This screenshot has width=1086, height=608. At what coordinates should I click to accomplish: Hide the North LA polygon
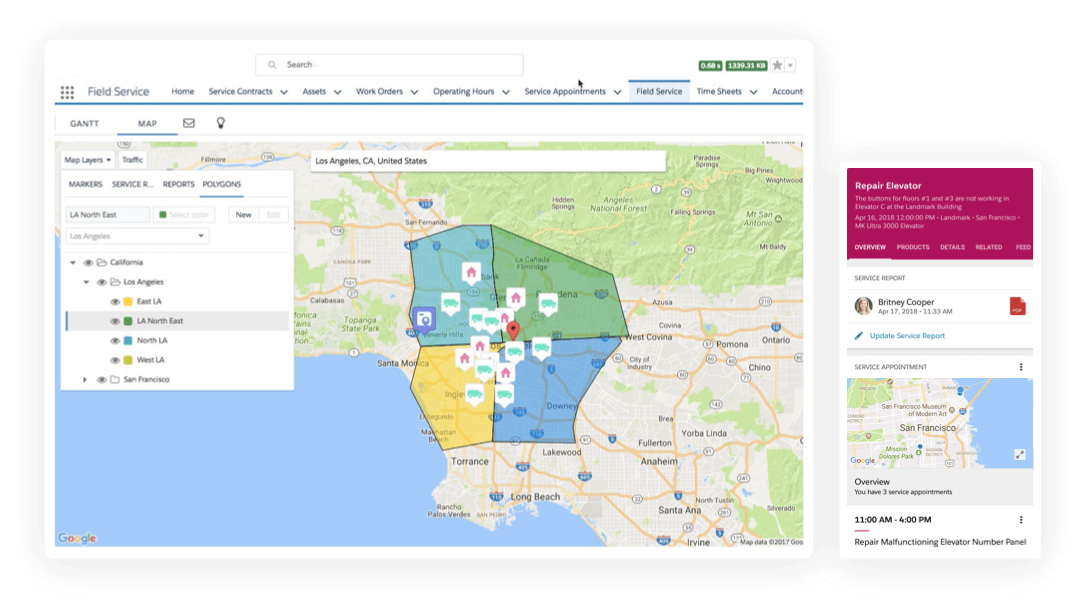click(115, 341)
